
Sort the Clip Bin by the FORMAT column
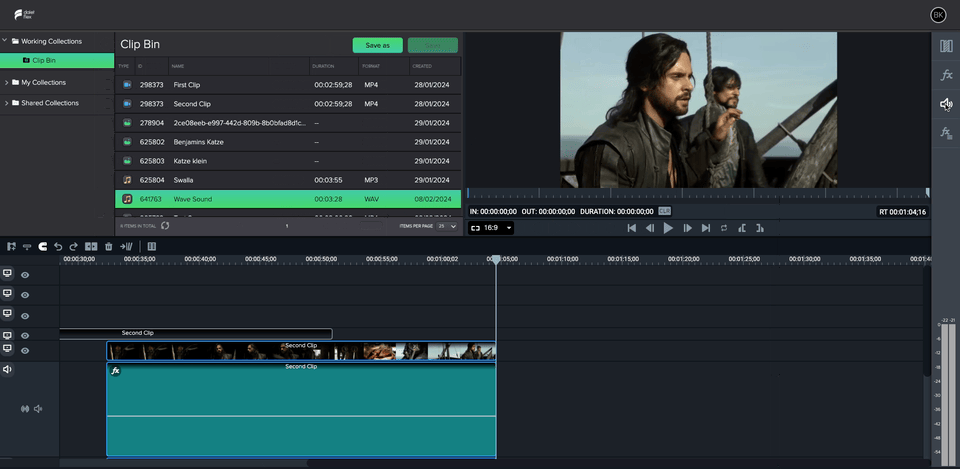(x=371, y=66)
